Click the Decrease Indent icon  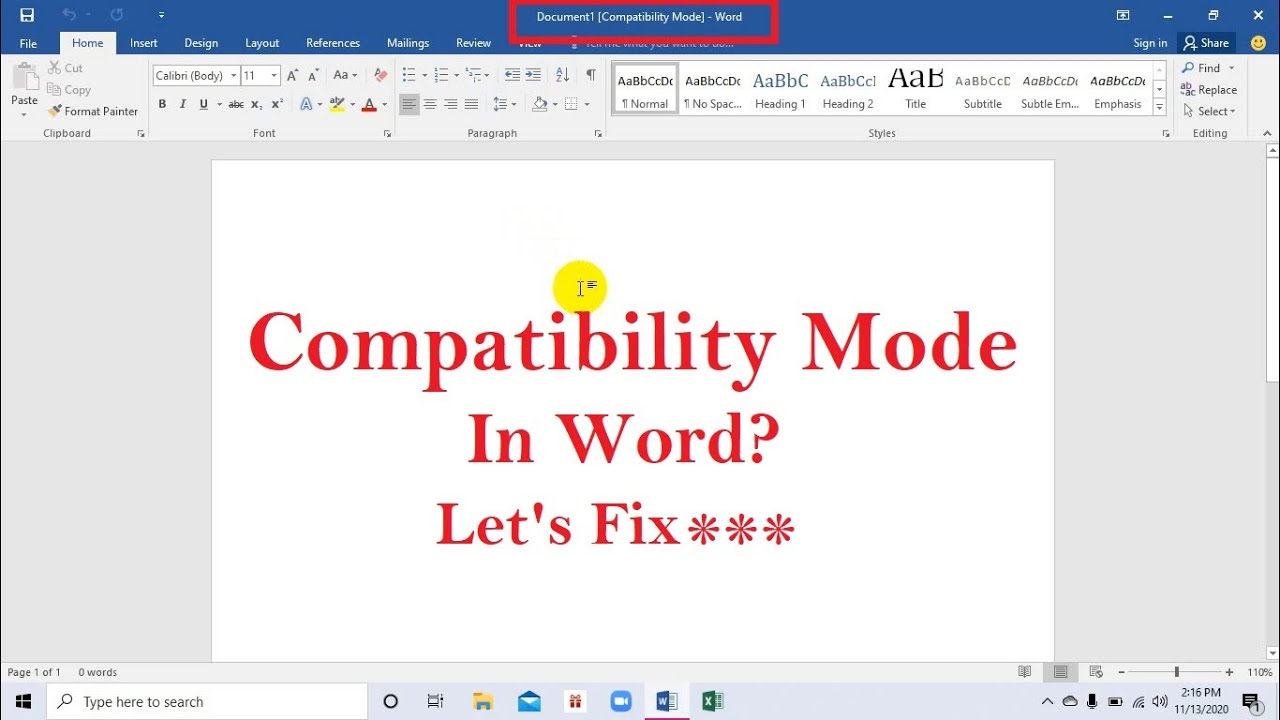512,76
